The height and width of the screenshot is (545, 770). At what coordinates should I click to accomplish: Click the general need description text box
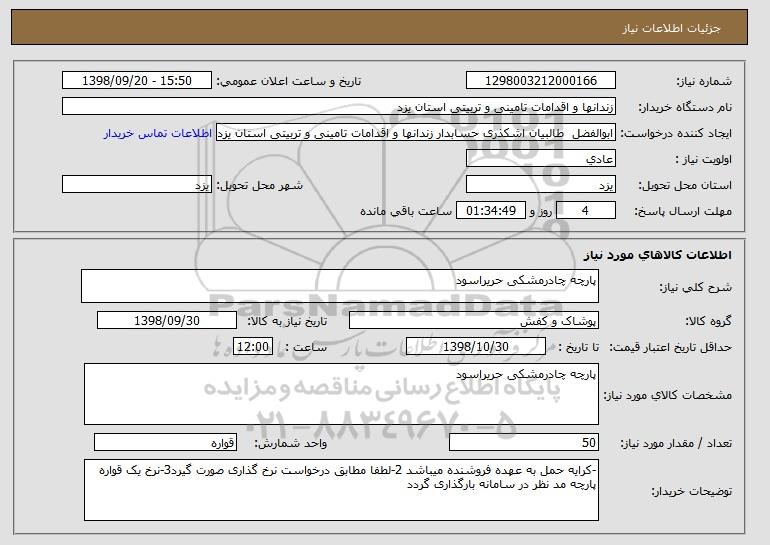[x=340, y=286]
